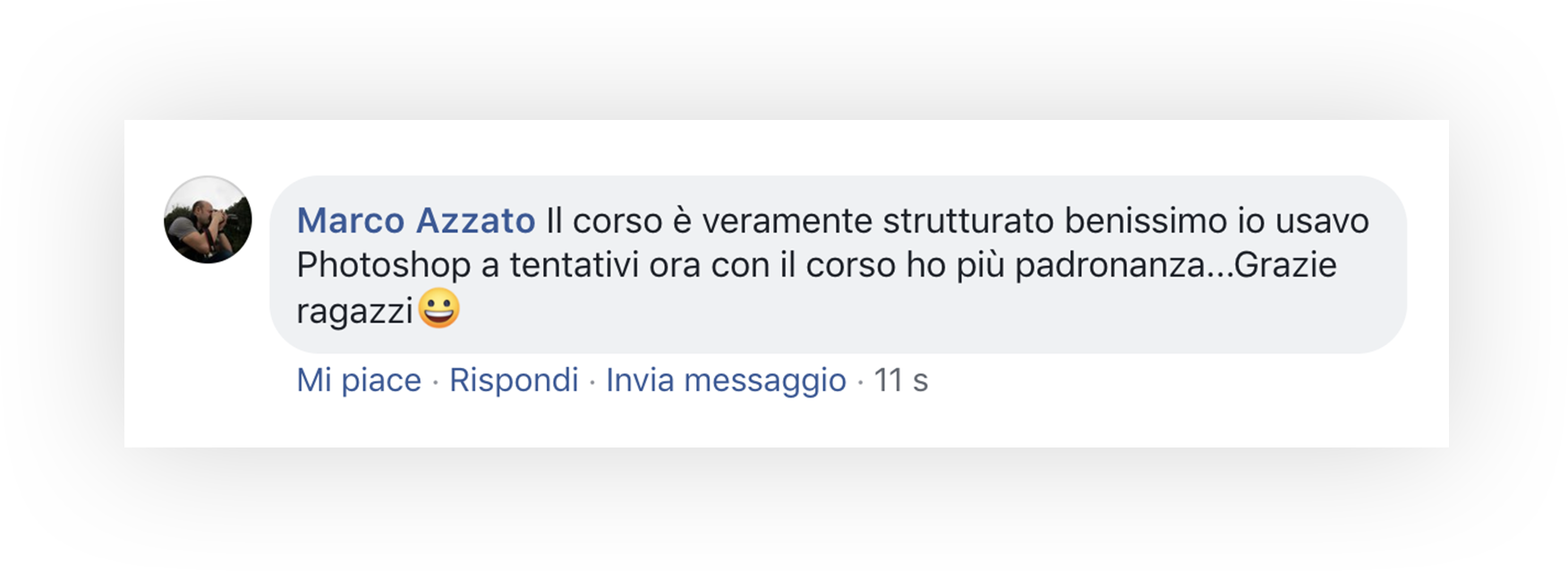Open the 11 s comment timestamp

click(900, 380)
